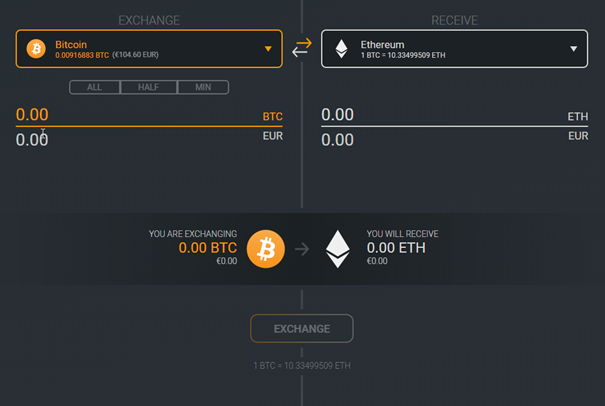Click the EXCHANGE section heading
This screenshot has width=605, height=406.
[149, 20]
